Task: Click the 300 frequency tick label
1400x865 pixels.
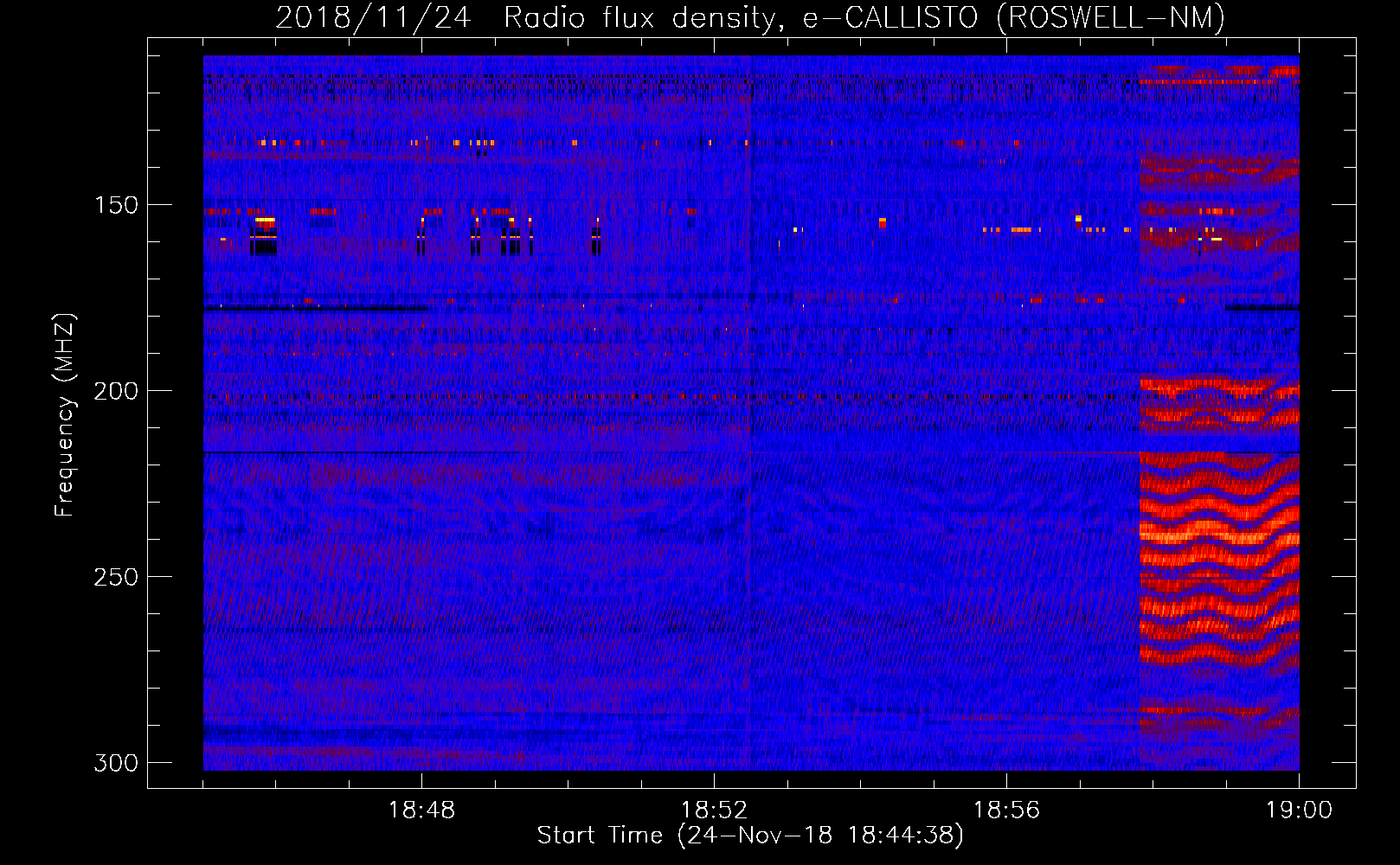Action: pos(116,763)
